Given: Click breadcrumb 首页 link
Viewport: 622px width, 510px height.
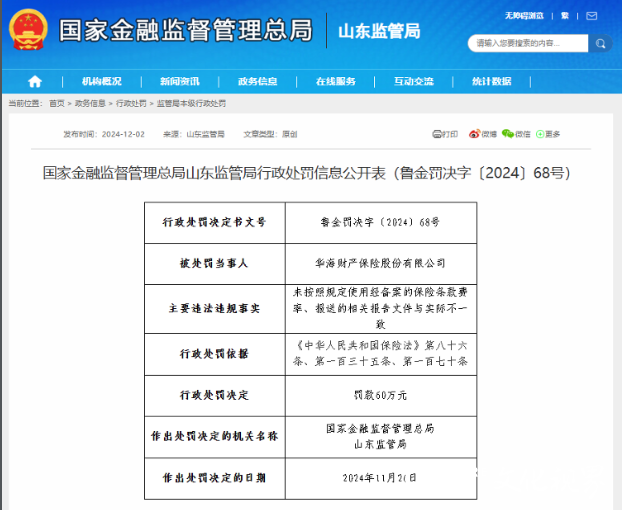Looking at the screenshot, I should (57, 104).
